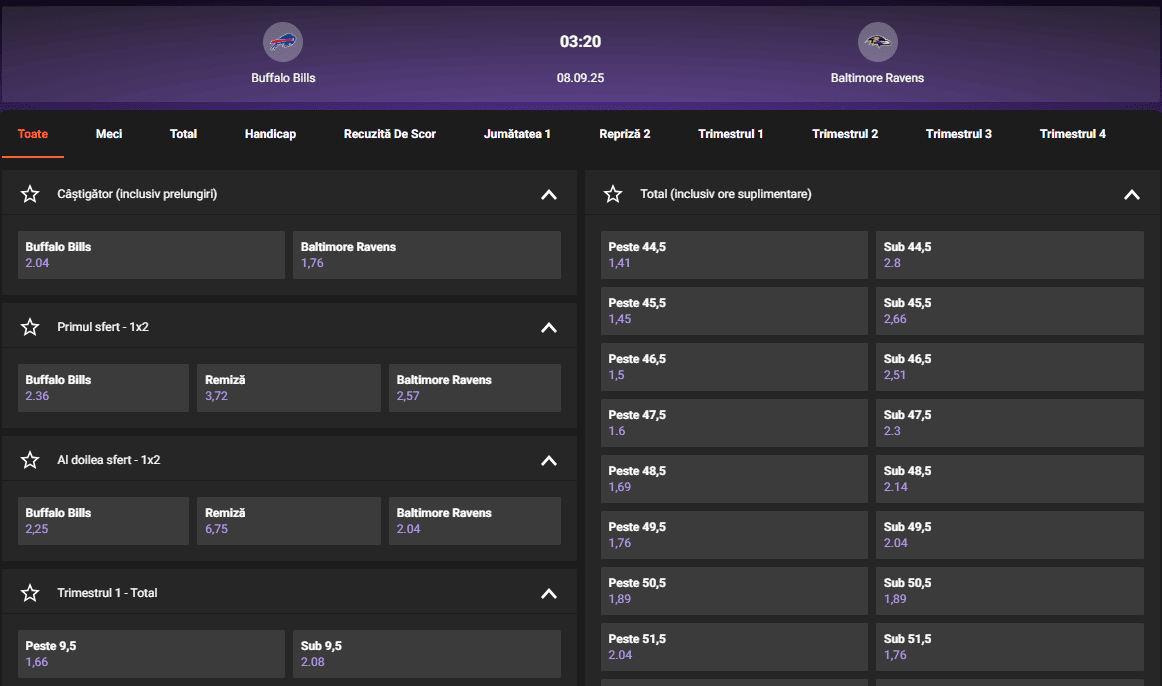Switch to the Jumătatea 1 tab

pos(517,134)
